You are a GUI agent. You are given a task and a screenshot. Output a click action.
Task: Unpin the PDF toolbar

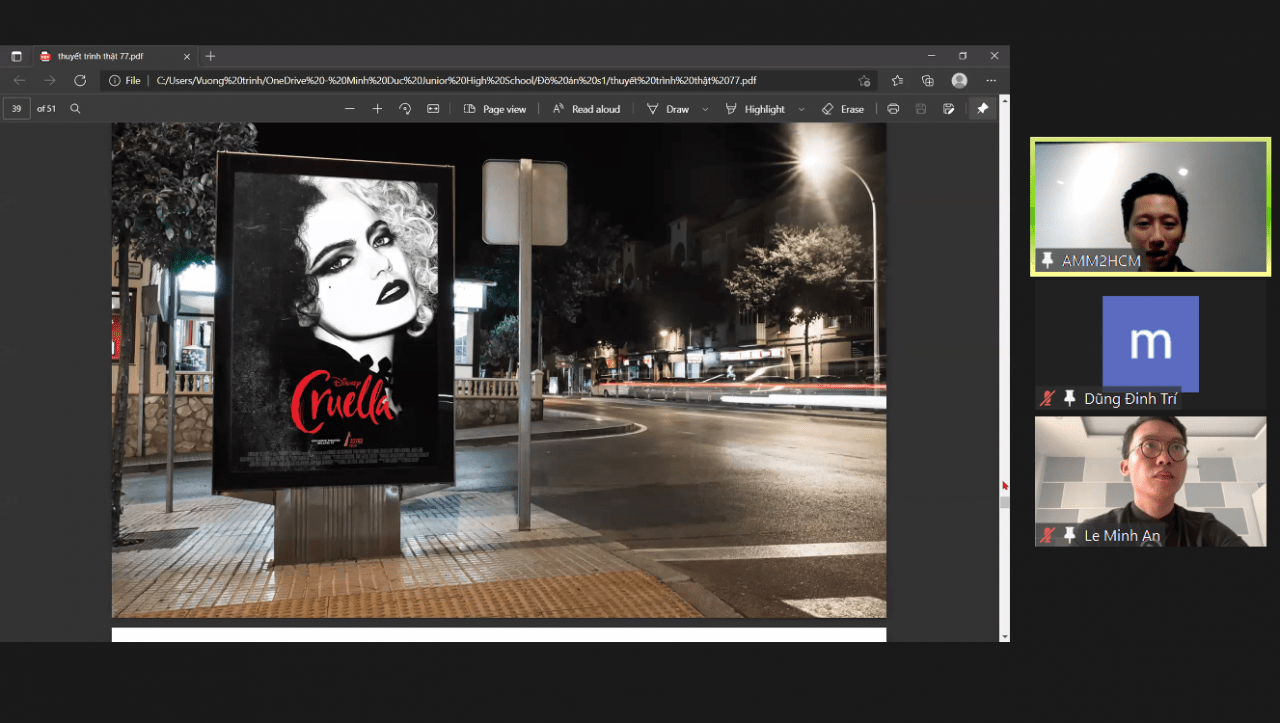point(982,109)
